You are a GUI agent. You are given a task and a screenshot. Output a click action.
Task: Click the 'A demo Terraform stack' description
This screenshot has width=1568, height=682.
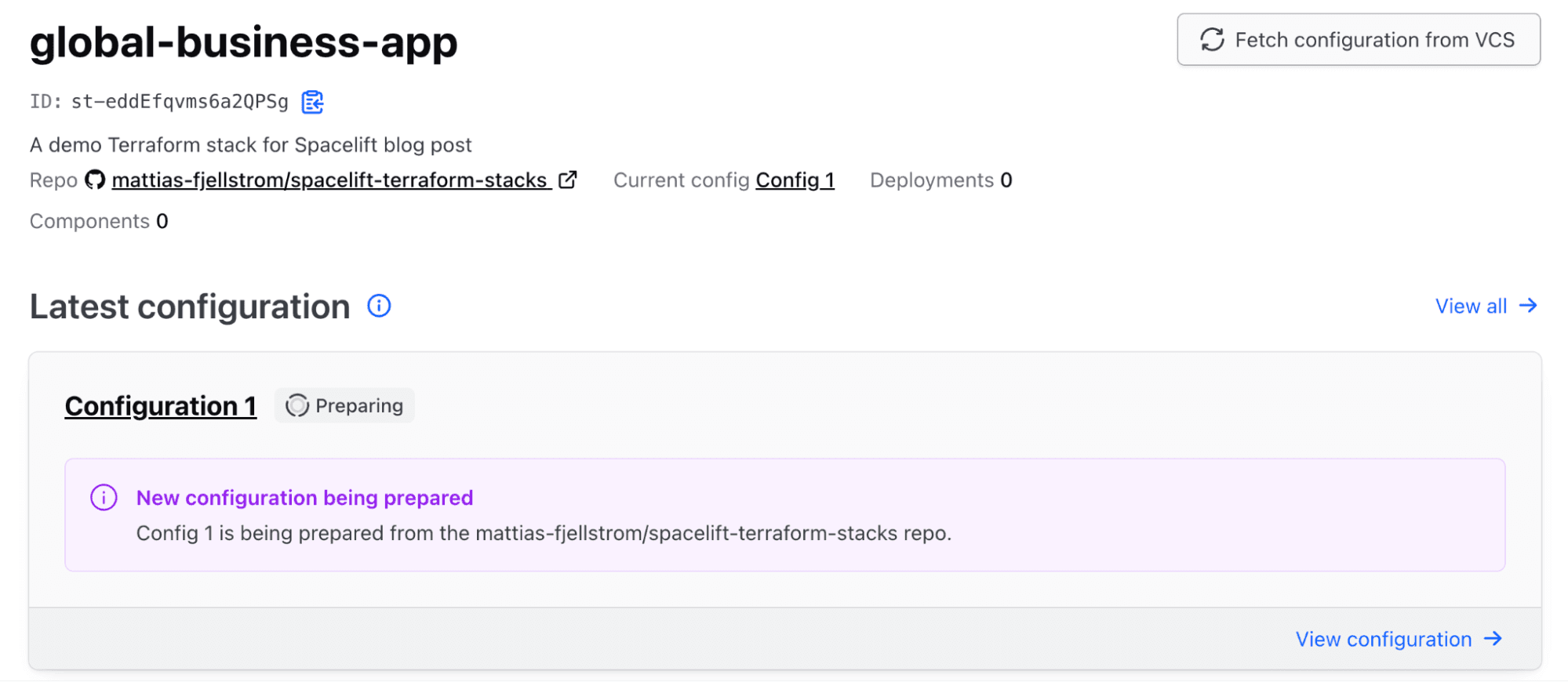click(251, 145)
